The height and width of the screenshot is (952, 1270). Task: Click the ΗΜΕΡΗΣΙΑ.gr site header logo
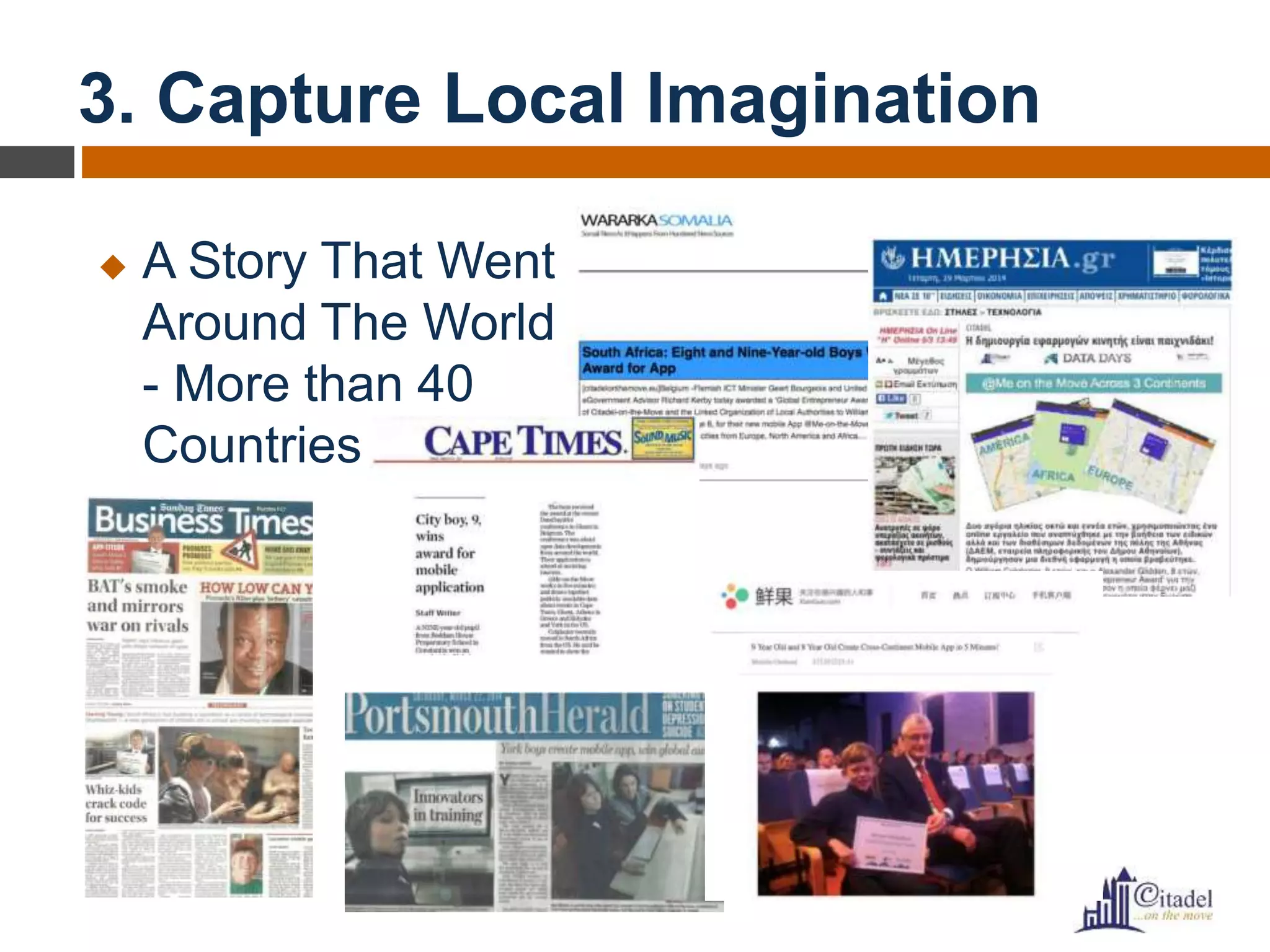tap(998, 260)
